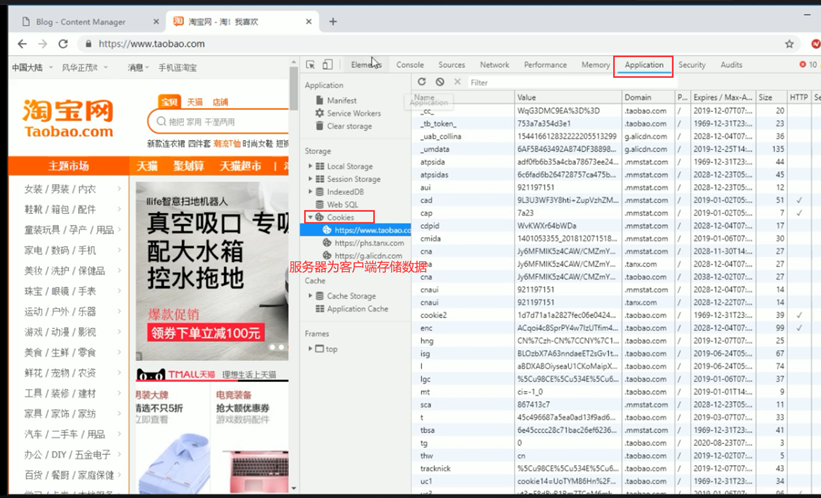Expand the top frame node
Image resolution: width=821 pixels, height=498 pixels.
(x=310, y=348)
